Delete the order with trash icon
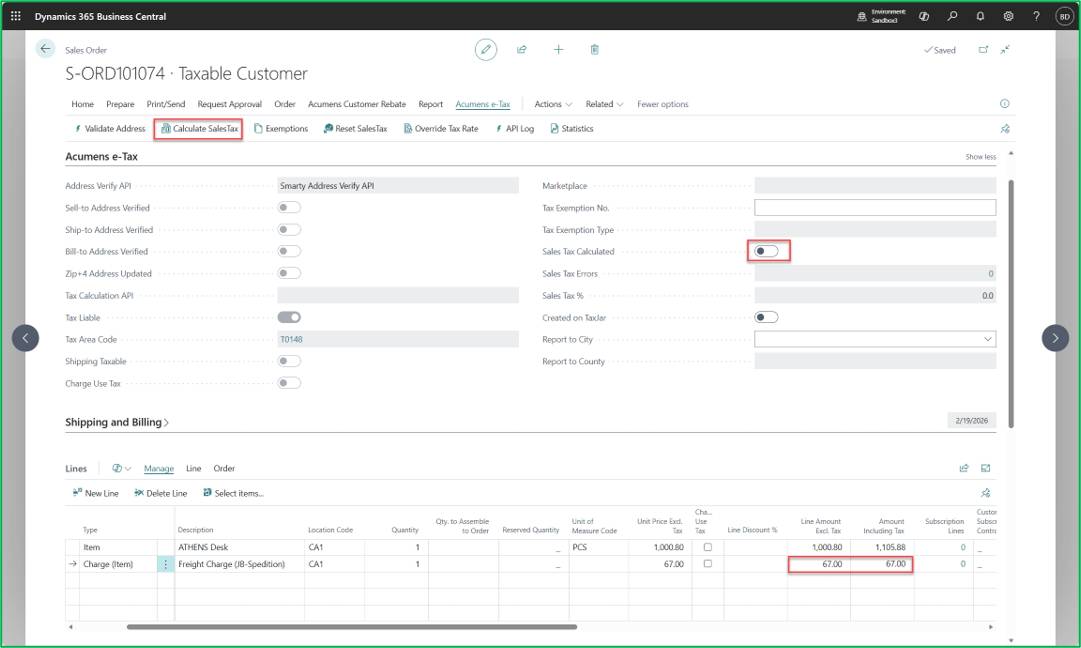 [x=594, y=50]
